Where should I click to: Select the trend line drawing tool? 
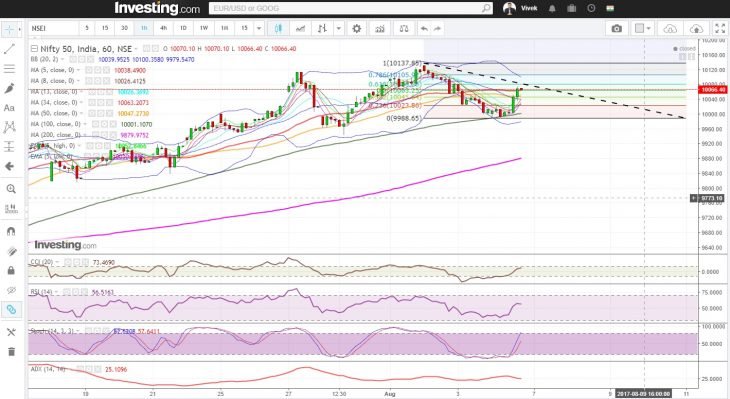pos(9,49)
